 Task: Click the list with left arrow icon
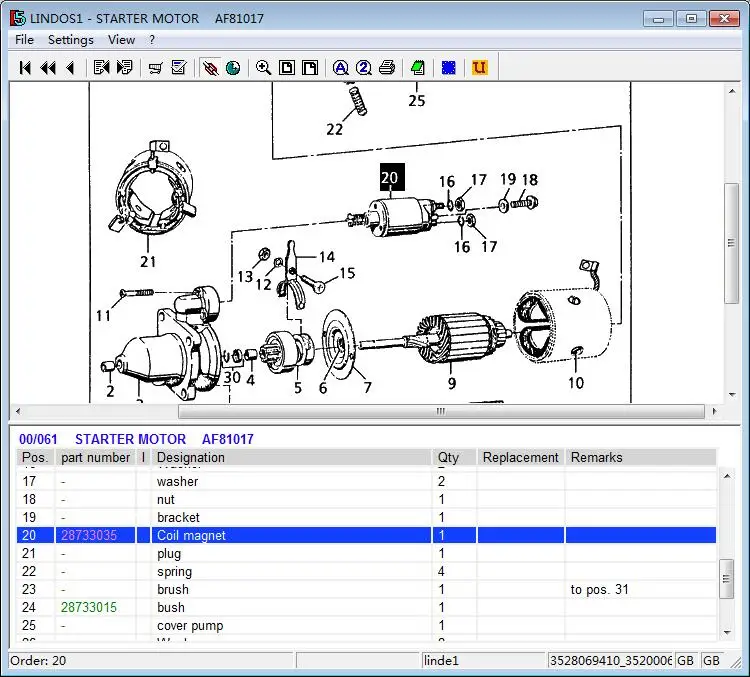click(101, 67)
